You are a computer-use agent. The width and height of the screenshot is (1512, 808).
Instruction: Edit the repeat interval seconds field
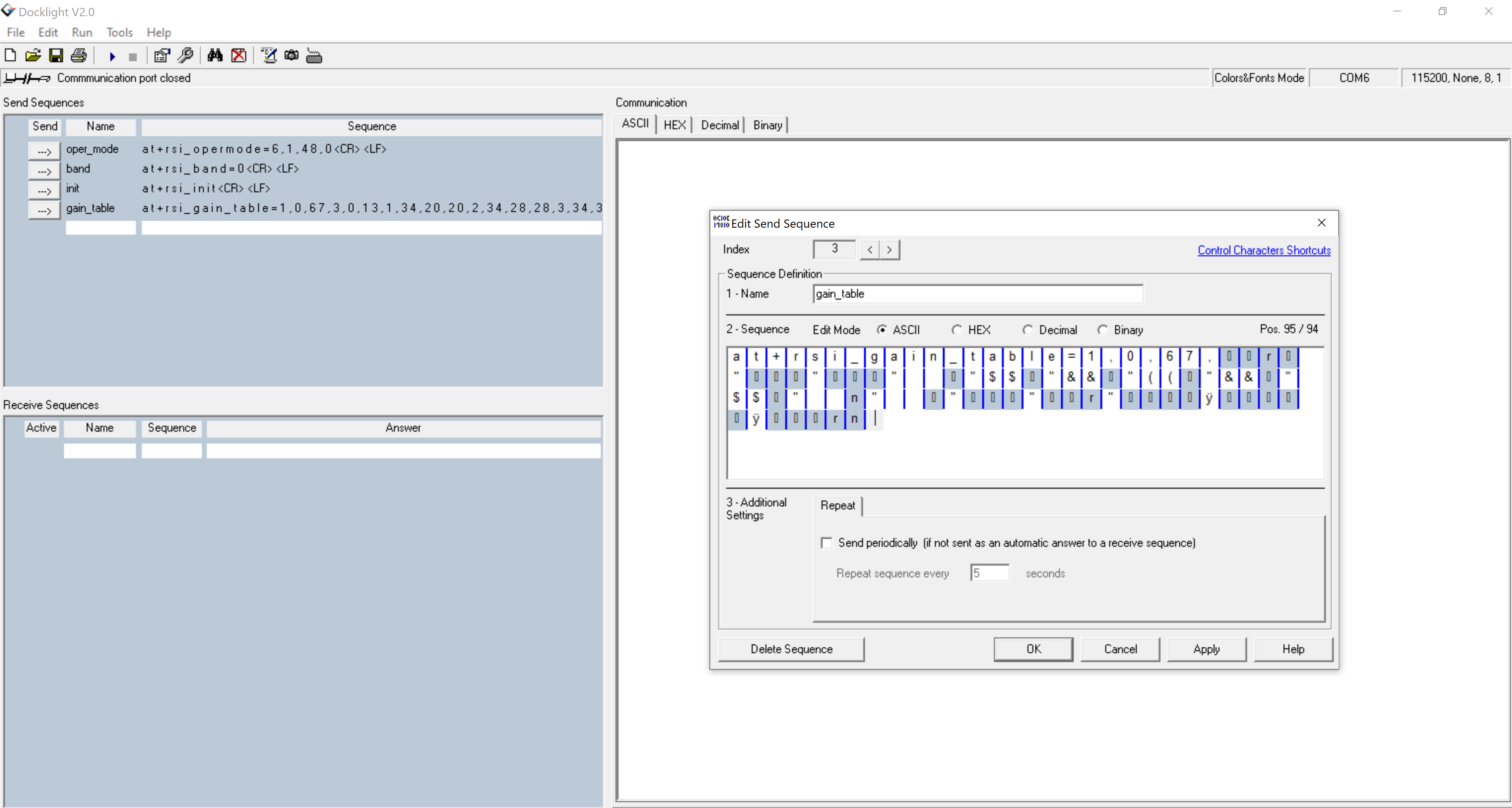[990, 573]
